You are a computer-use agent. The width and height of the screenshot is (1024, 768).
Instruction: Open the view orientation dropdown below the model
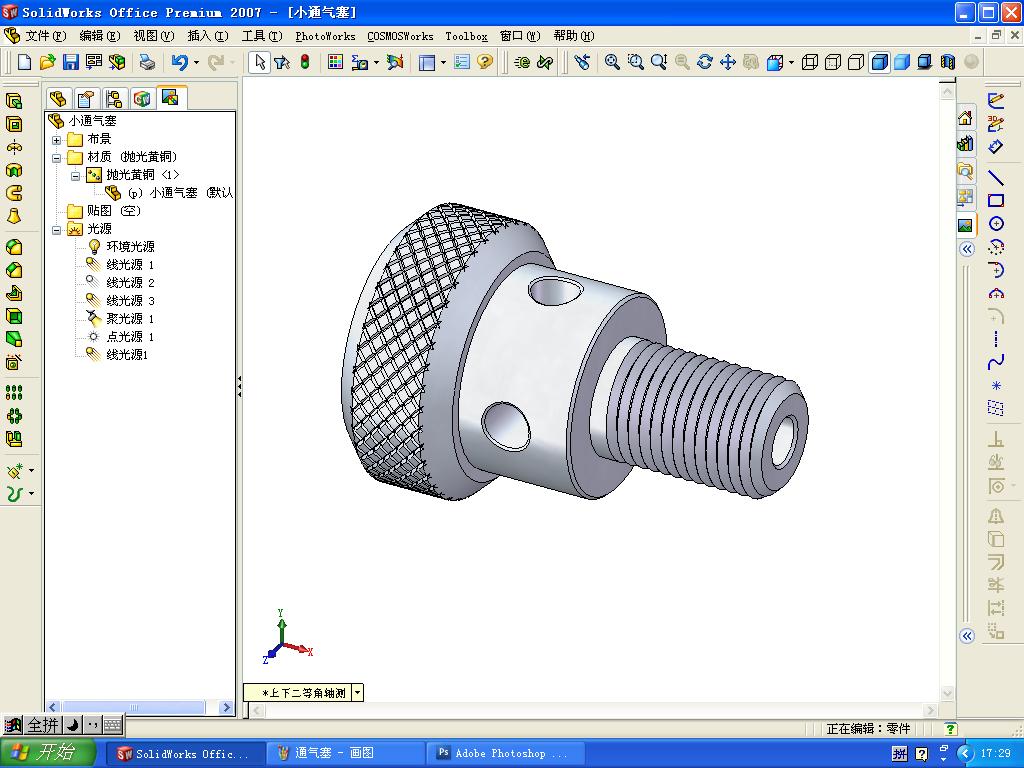pyautogui.click(x=358, y=693)
